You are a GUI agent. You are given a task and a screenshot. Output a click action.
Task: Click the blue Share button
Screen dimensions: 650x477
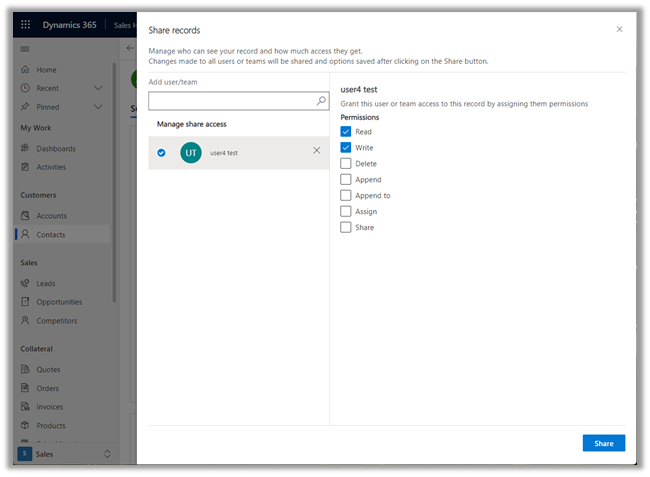pyautogui.click(x=603, y=443)
